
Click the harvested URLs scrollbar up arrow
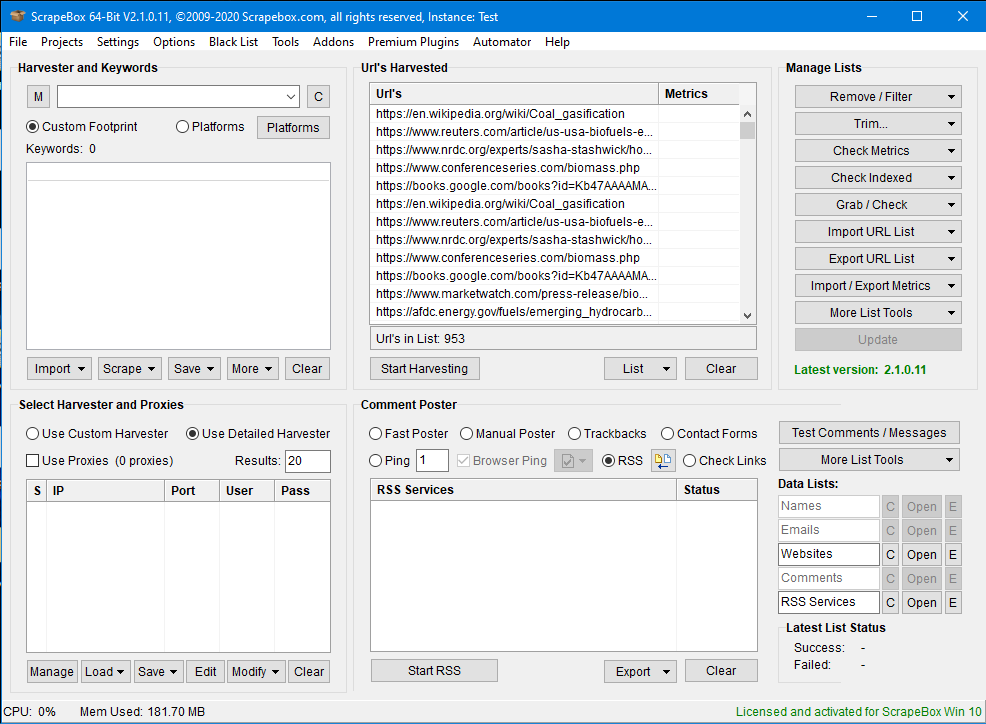[x=747, y=114]
